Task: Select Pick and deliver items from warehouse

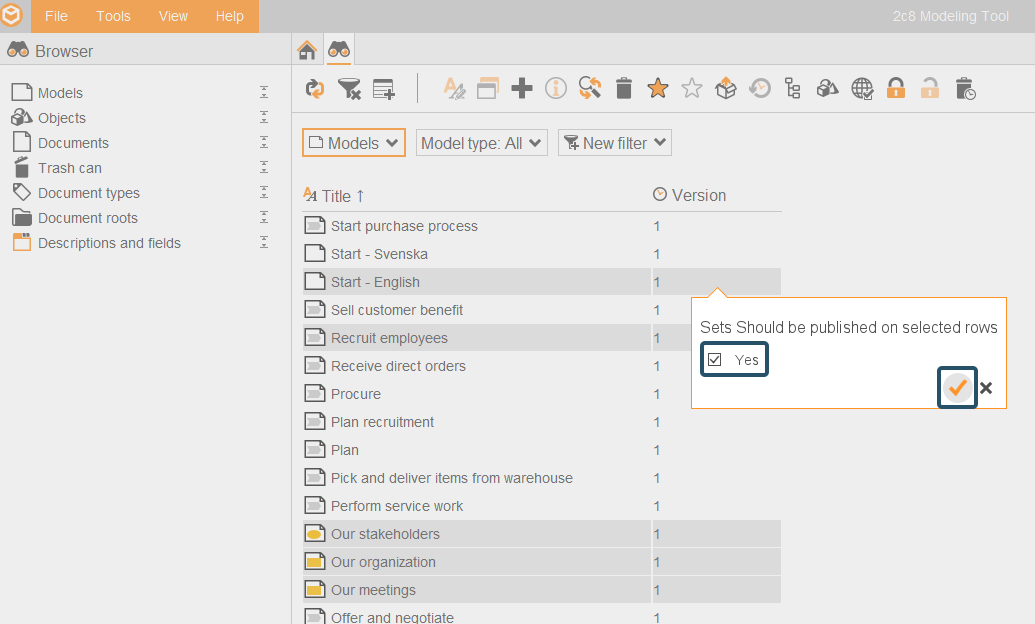Action: click(x=541, y=478)
